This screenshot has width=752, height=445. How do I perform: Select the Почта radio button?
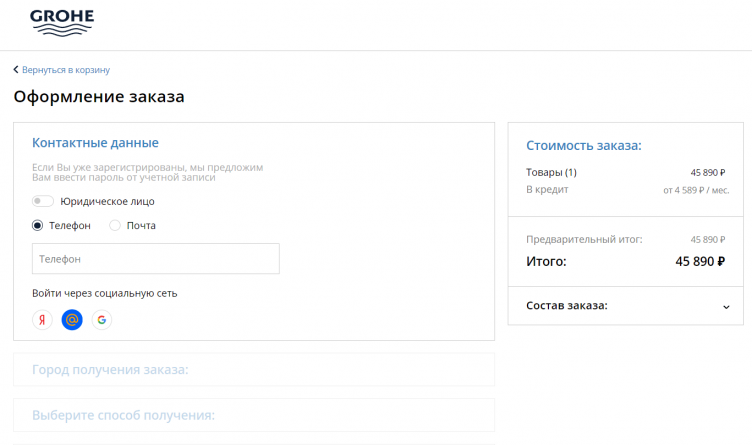tap(115, 225)
